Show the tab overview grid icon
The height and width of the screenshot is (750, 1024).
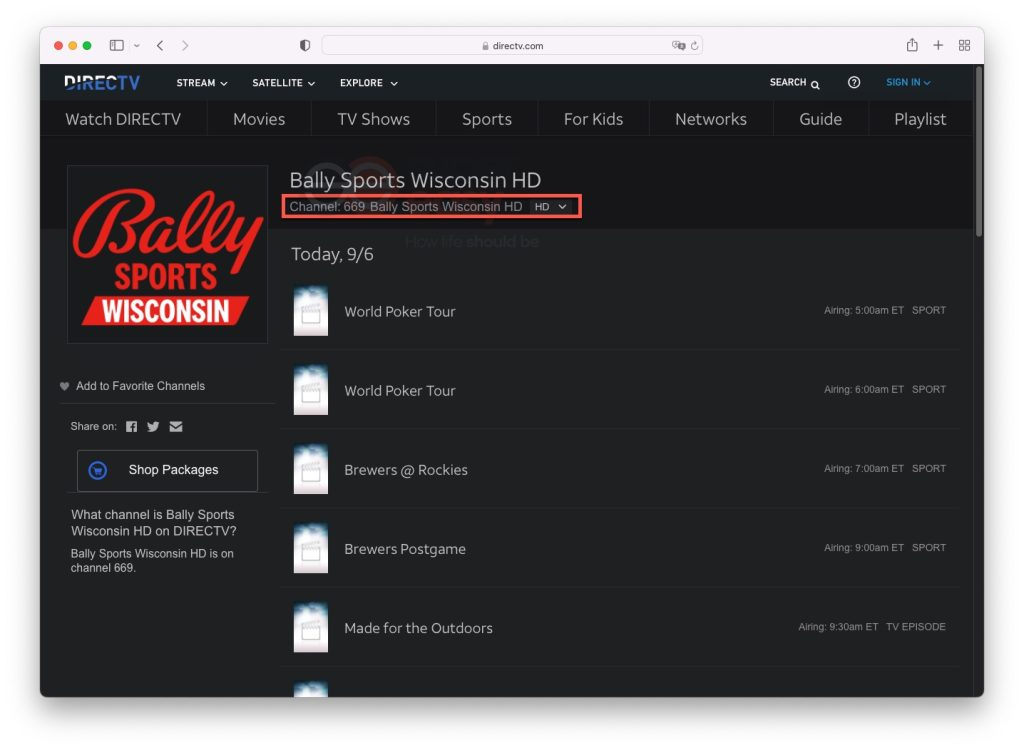[964, 45]
